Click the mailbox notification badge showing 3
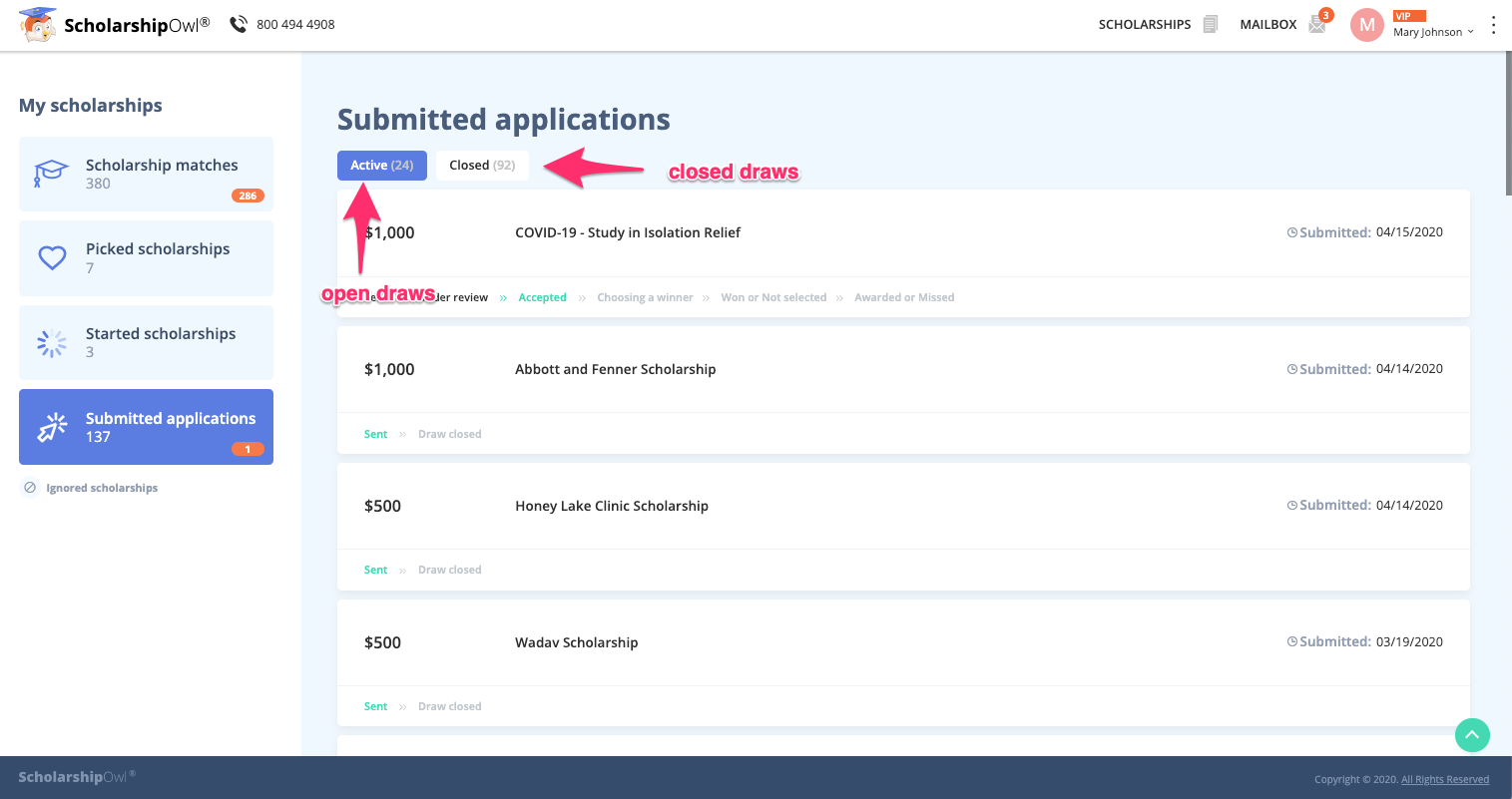This screenshot has height=799, width=1512. [1325, 15]
